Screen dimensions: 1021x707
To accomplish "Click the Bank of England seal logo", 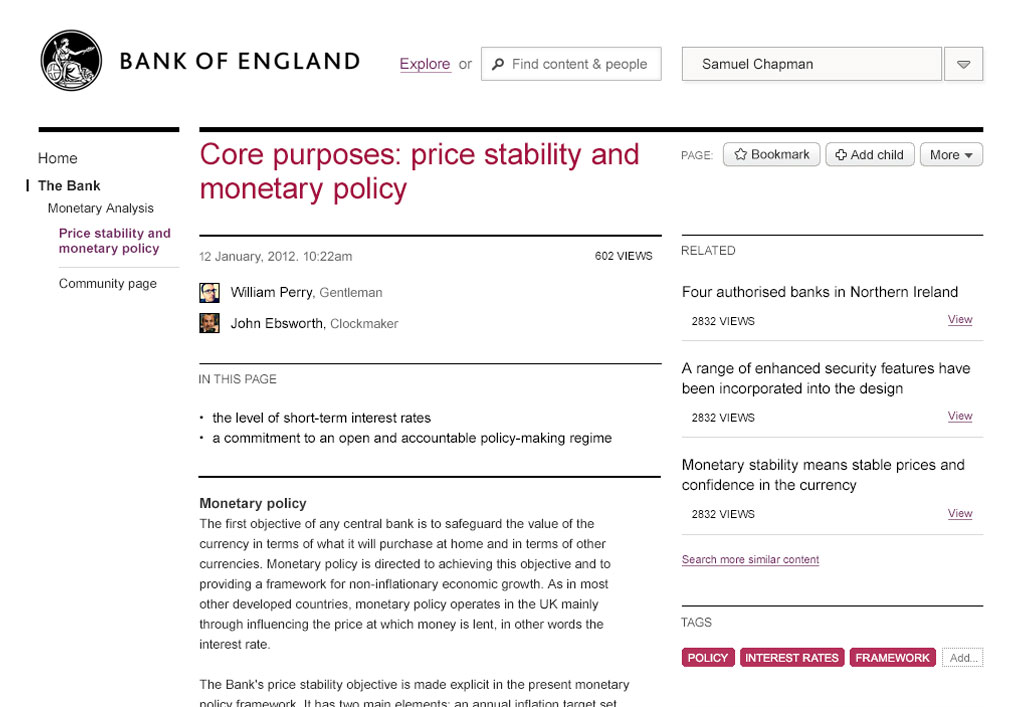I will pyautogui.click(x=71, y=61).
